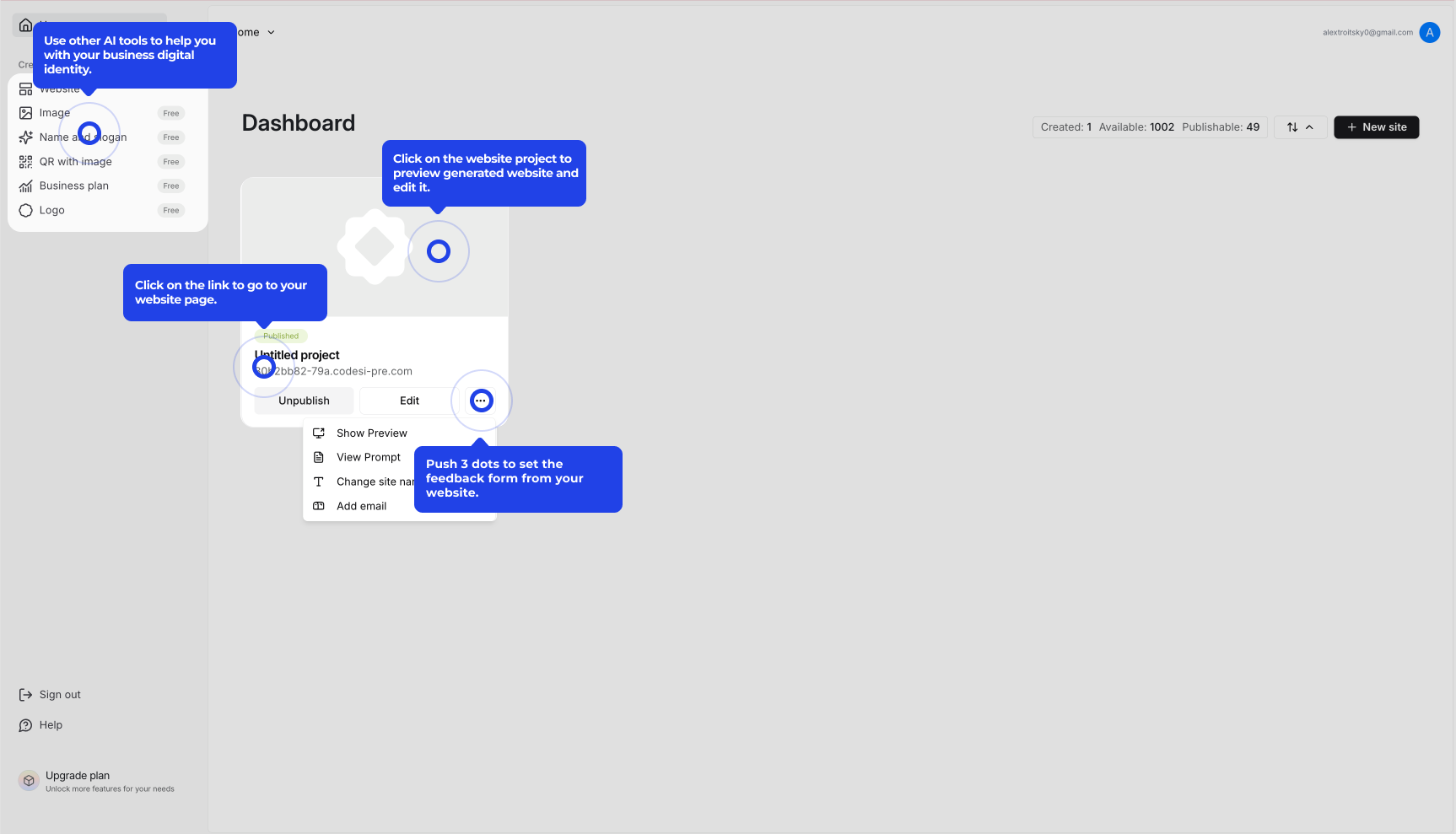Open the codesi-pre.com website link
Screen dimensions: 1456x834
332,371
